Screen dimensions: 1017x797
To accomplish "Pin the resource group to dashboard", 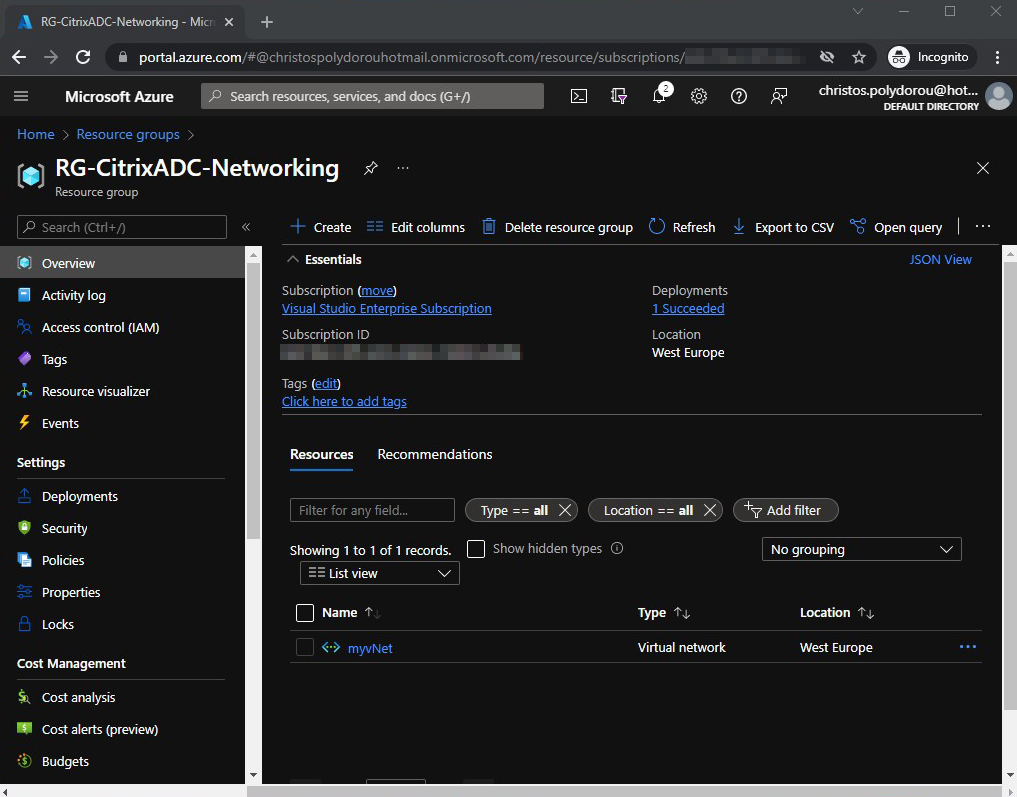I will (x=370, y=168).
